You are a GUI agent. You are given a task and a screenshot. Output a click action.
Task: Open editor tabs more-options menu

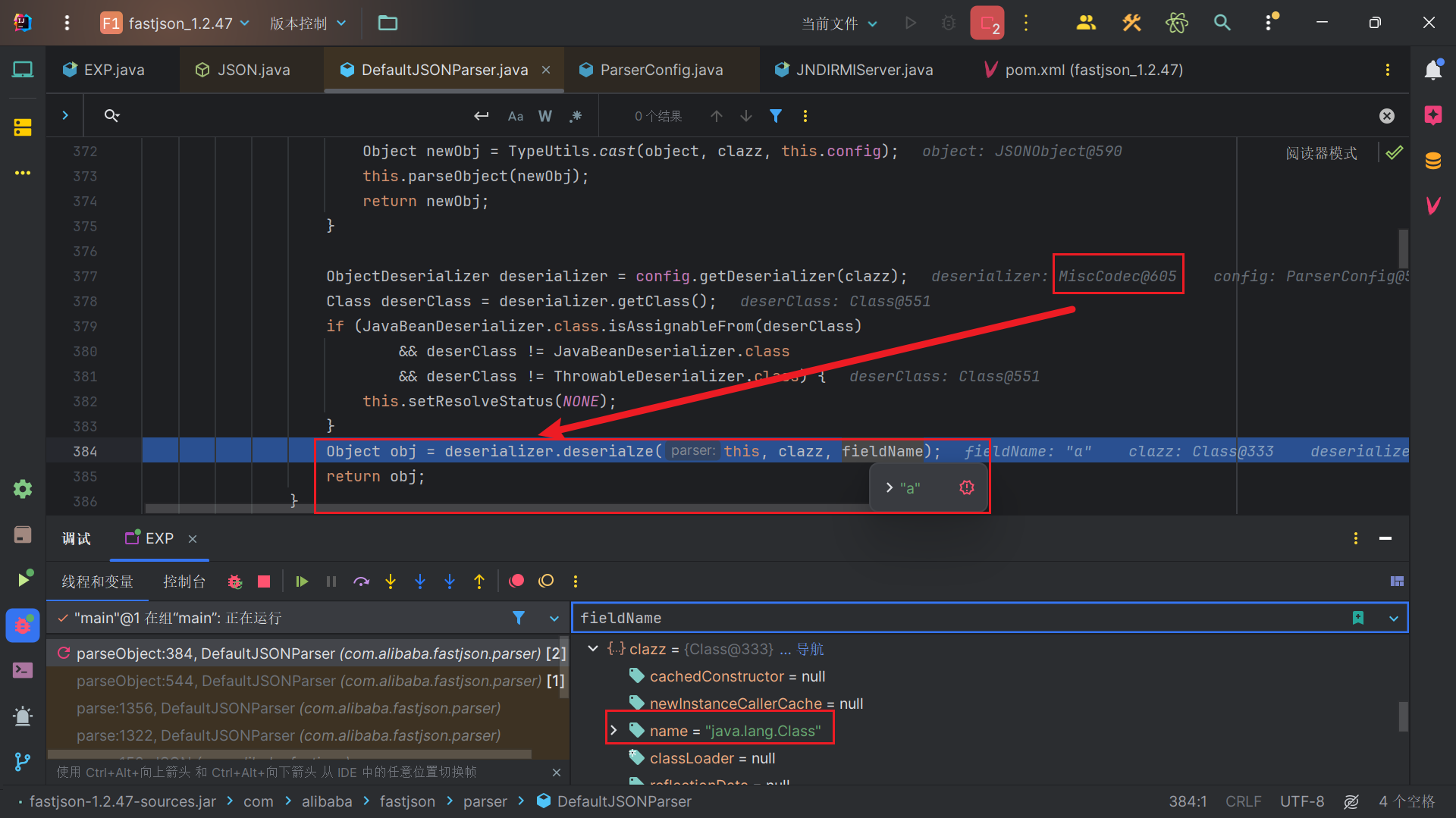(x=1388, y=70)
